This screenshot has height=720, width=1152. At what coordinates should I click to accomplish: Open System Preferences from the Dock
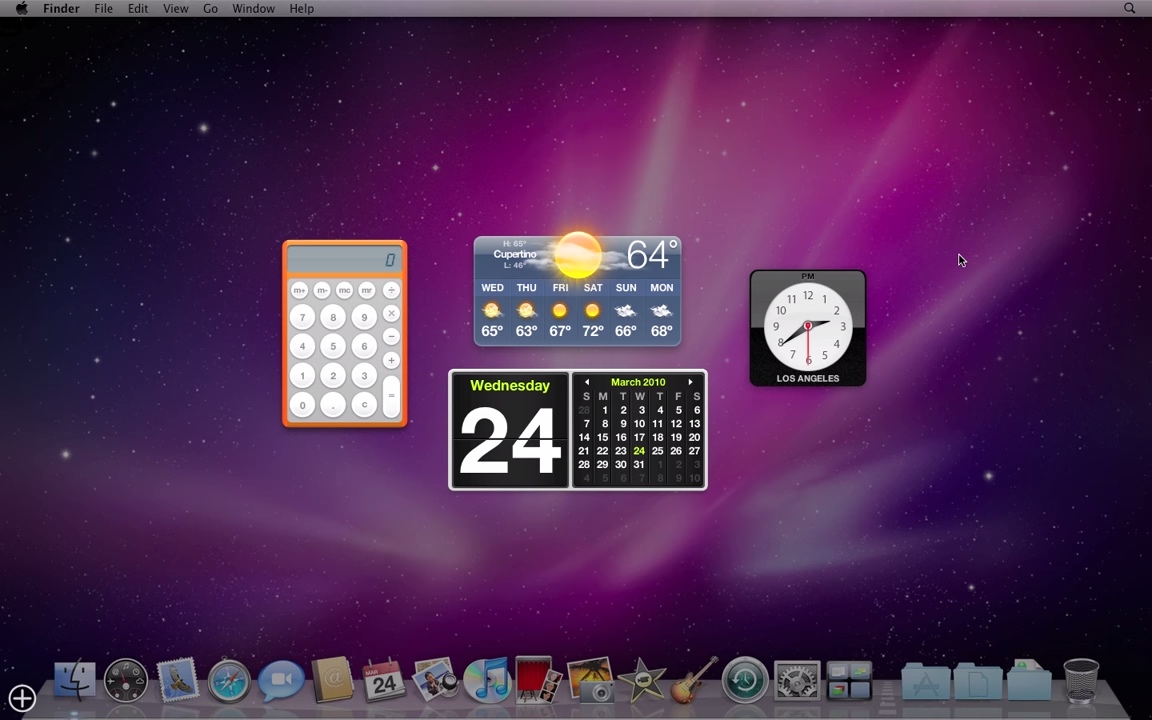[795, 680]
